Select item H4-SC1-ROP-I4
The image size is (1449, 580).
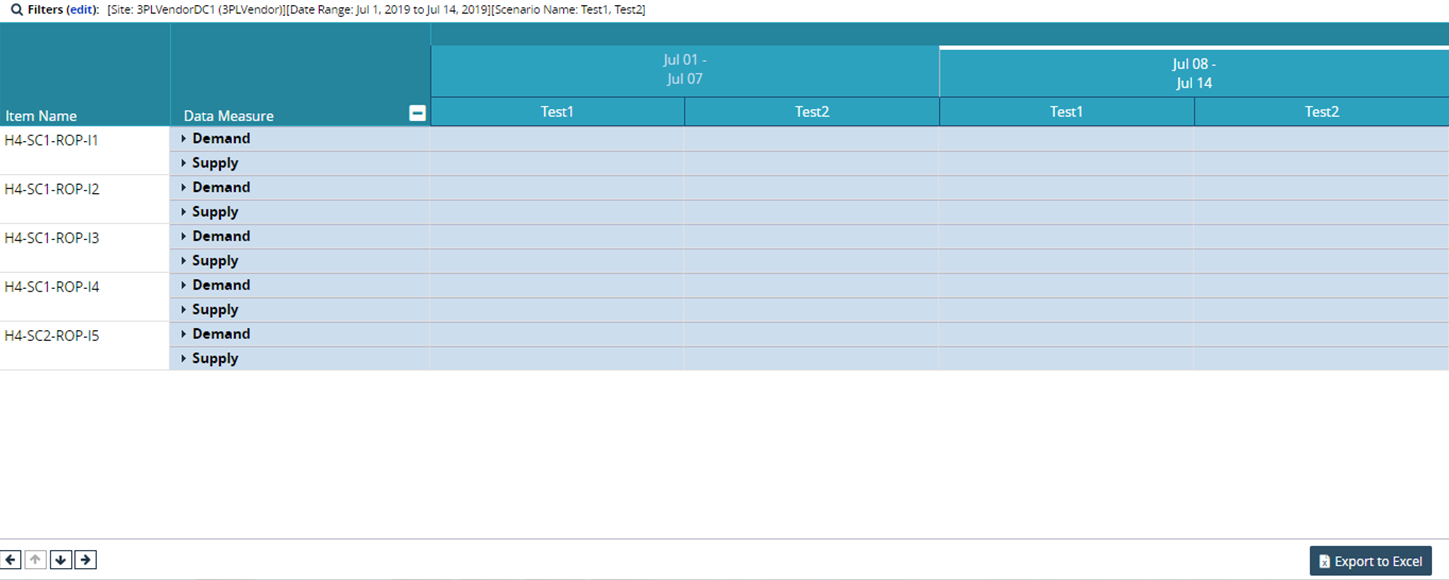[x=52, y=287]
